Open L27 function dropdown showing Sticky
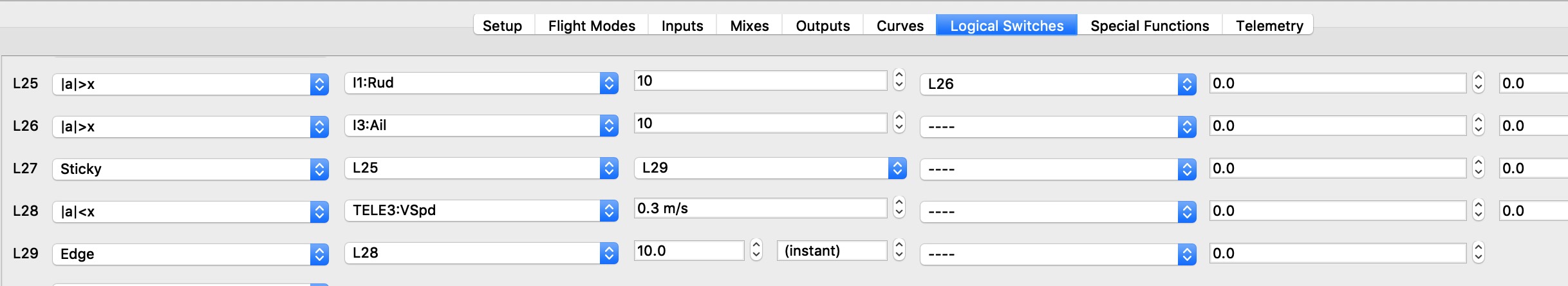The width and height of the screenshot is (1568, 286). coord(190,169)
